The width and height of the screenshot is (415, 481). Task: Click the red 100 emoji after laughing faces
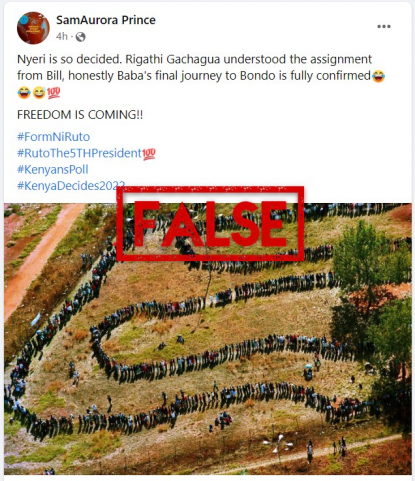tap(54, 93)
